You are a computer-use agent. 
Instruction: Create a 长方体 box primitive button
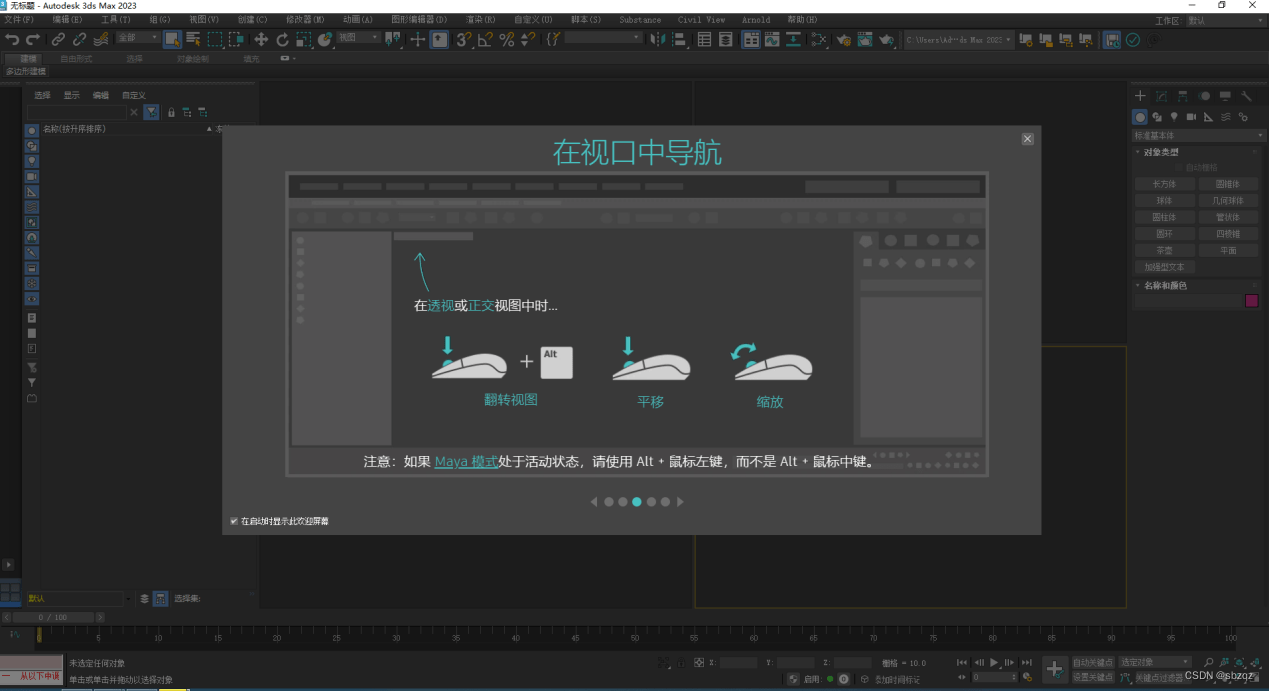[1165, 184]
